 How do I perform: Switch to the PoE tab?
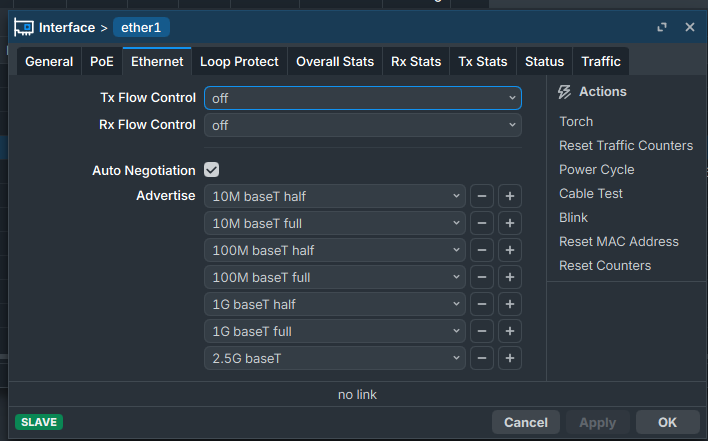point(102,61)
